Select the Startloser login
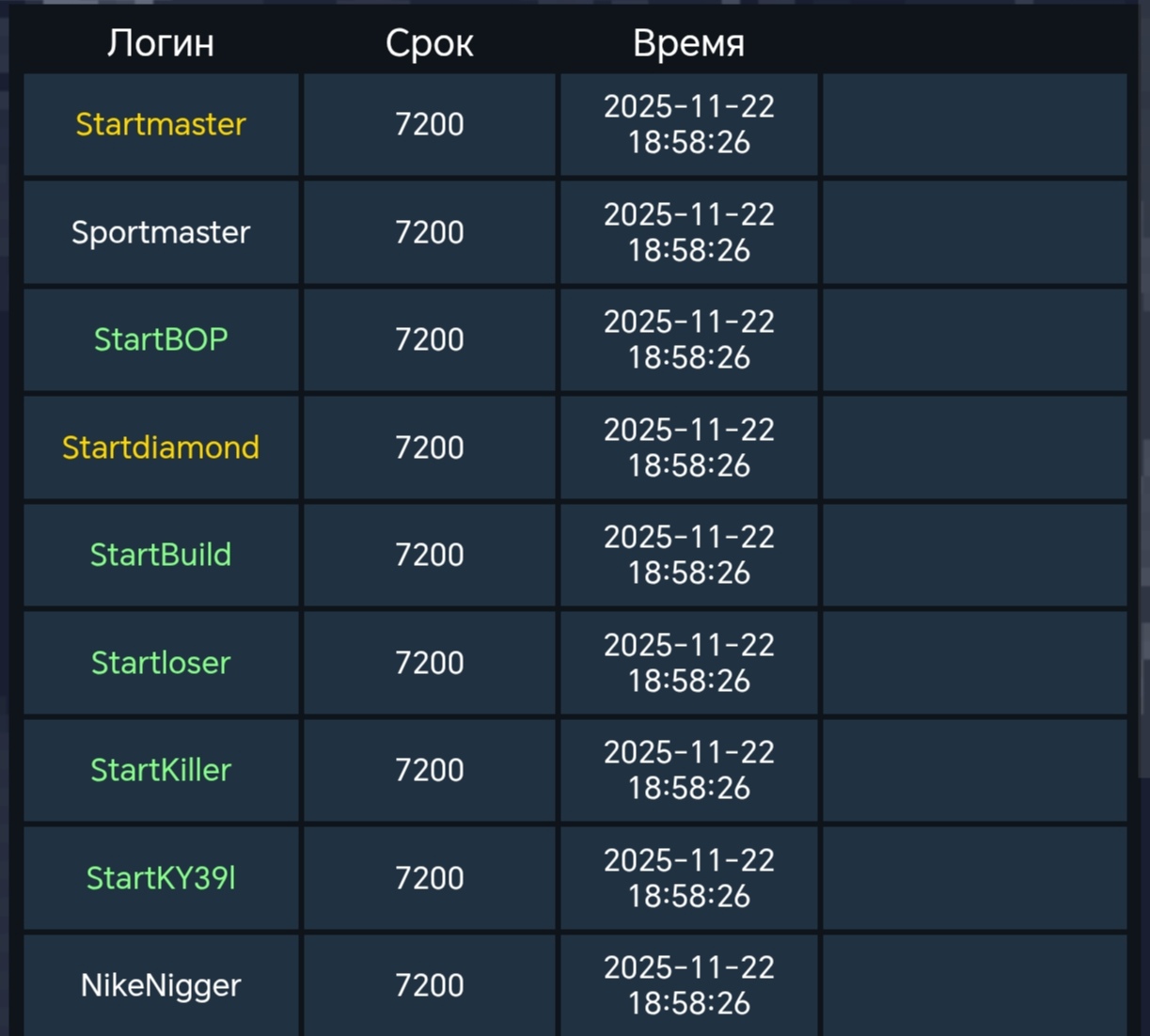The width and height of the screenshot is (1150, 1036). click(161, 663)
